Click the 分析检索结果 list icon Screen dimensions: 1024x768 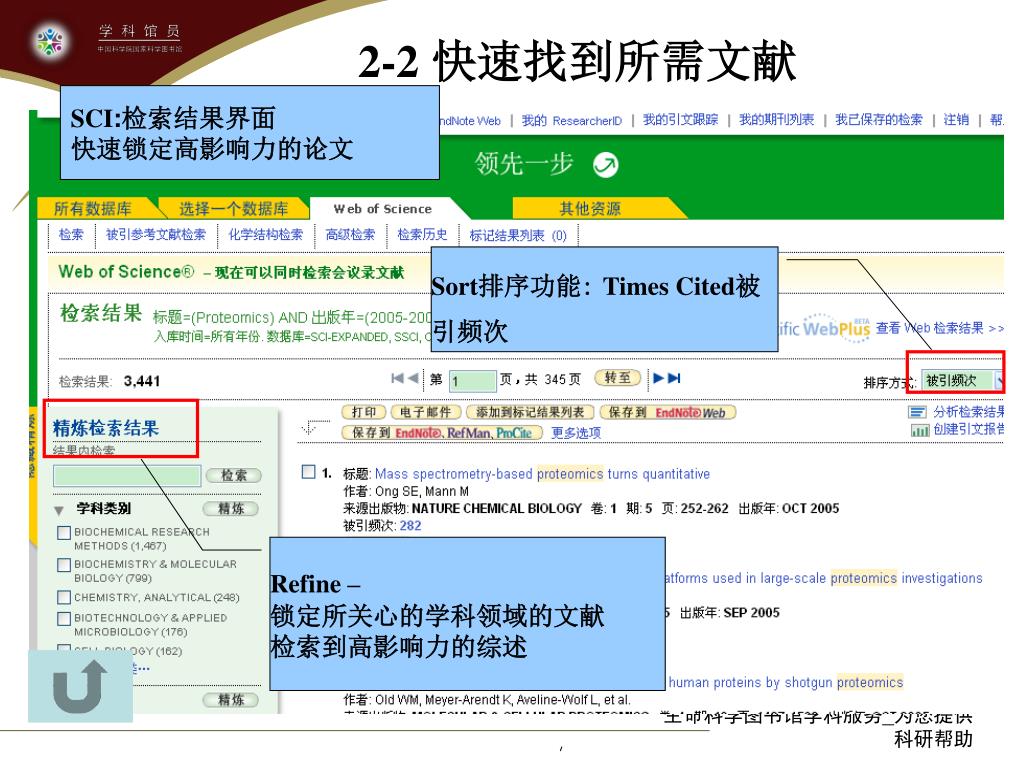pyautogui.click(x=918, y=412)
